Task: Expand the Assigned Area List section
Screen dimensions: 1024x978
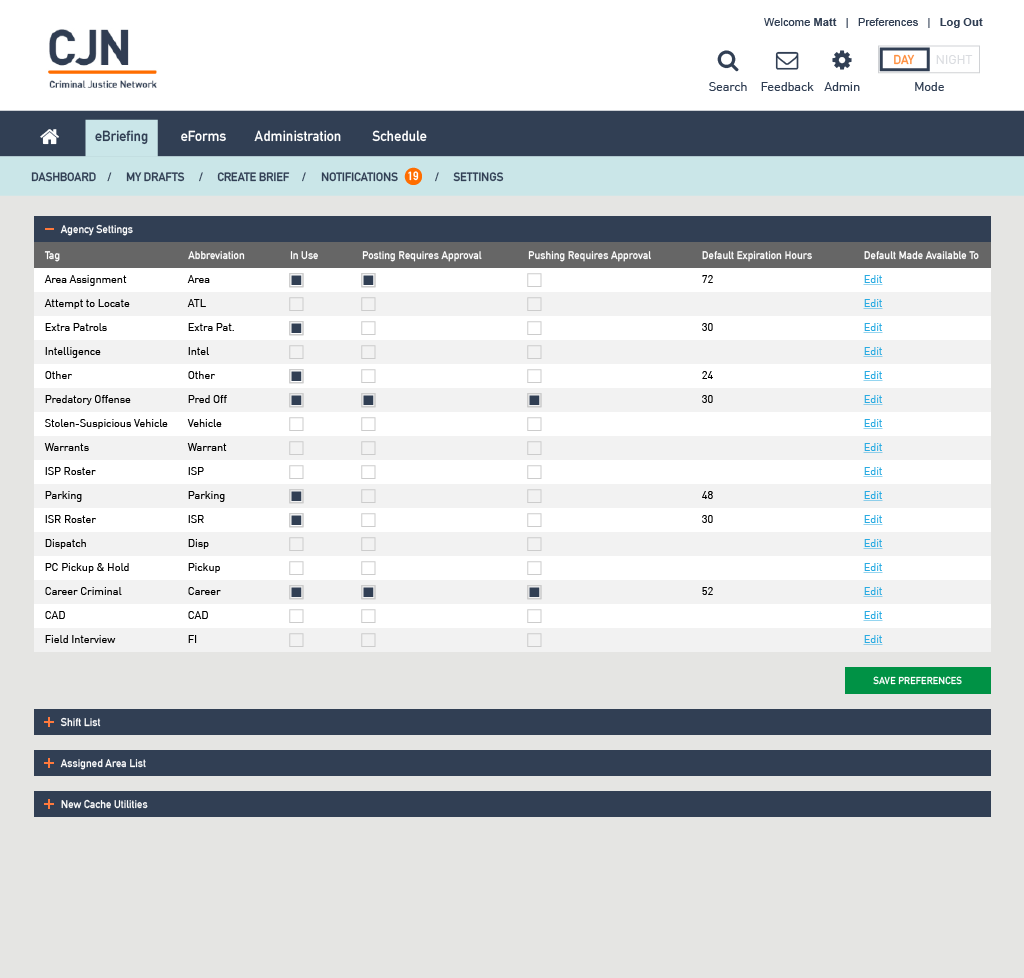Action: pos(48,763)
